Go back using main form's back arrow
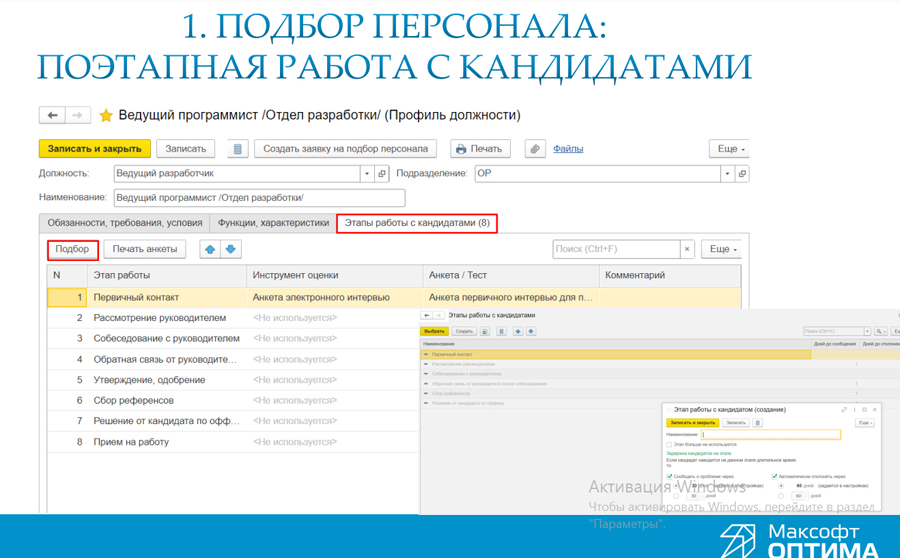This screenshot has height=558, width=900. [x=52, y=115]
